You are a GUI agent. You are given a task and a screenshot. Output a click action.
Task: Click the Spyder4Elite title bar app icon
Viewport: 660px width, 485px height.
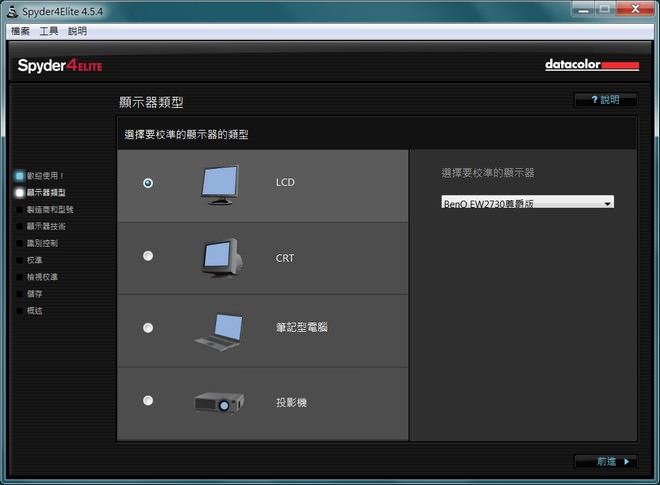[11, 11]
